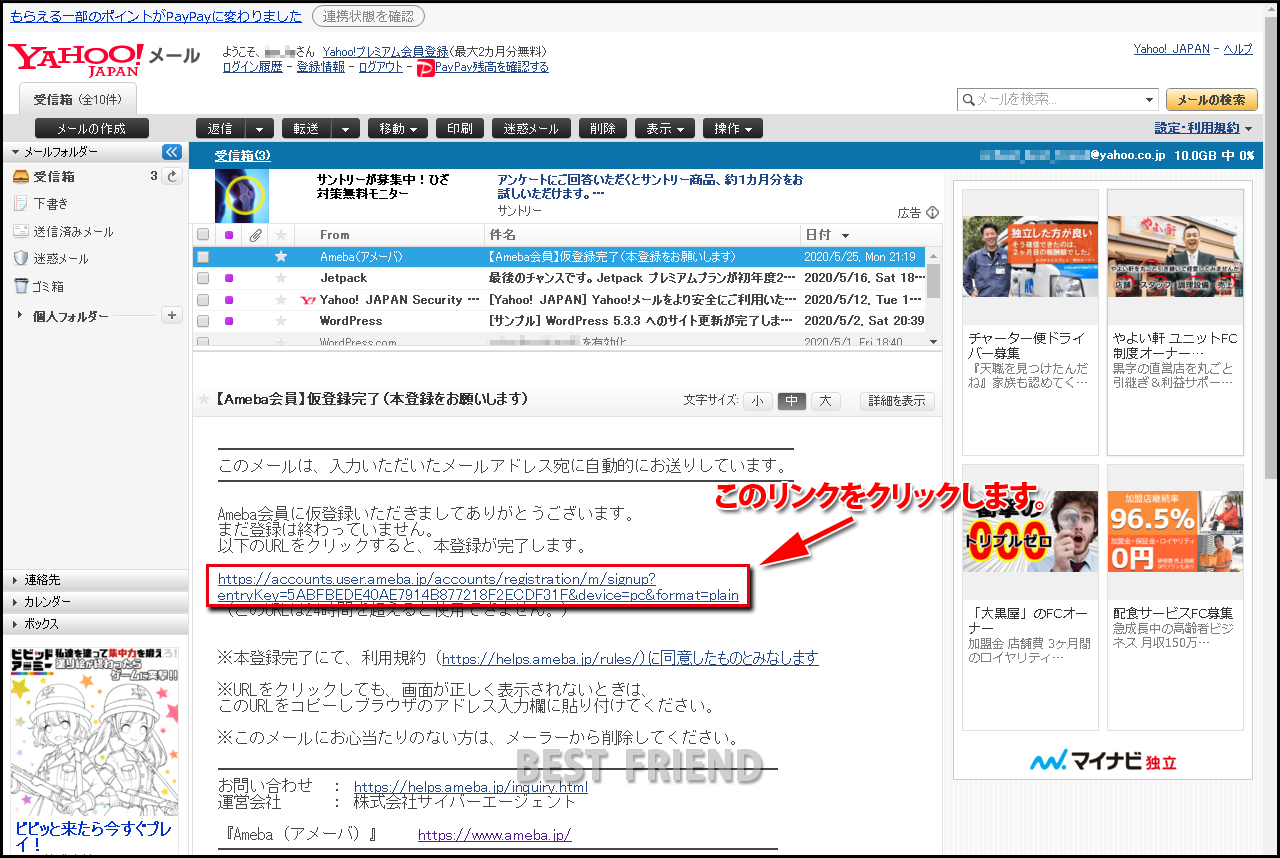Screen dimensions: 1280x858
Task: Click the forward (転送) button
Action: tap(307, 128)
